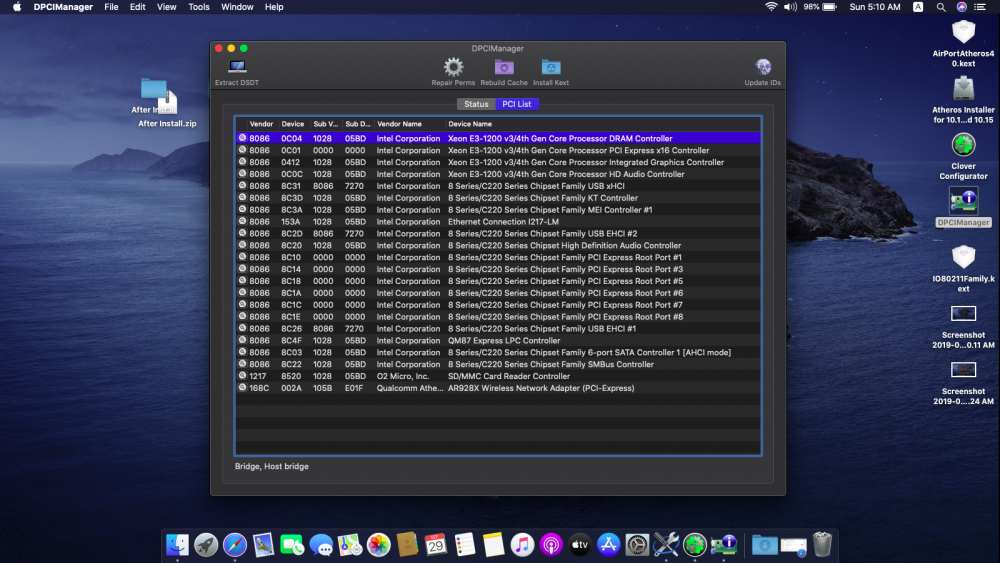Select the SMBus Controller row
The height and width of the screenshot is (563, 1000).
point(498,364)
